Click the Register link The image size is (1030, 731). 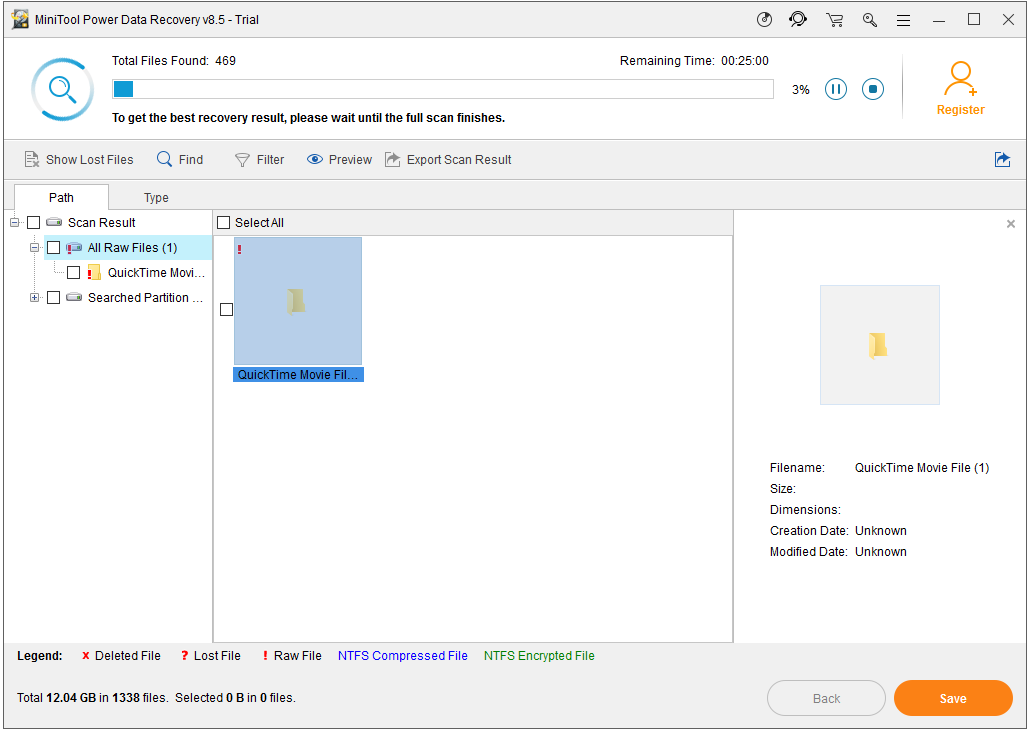tap(960, 110)
